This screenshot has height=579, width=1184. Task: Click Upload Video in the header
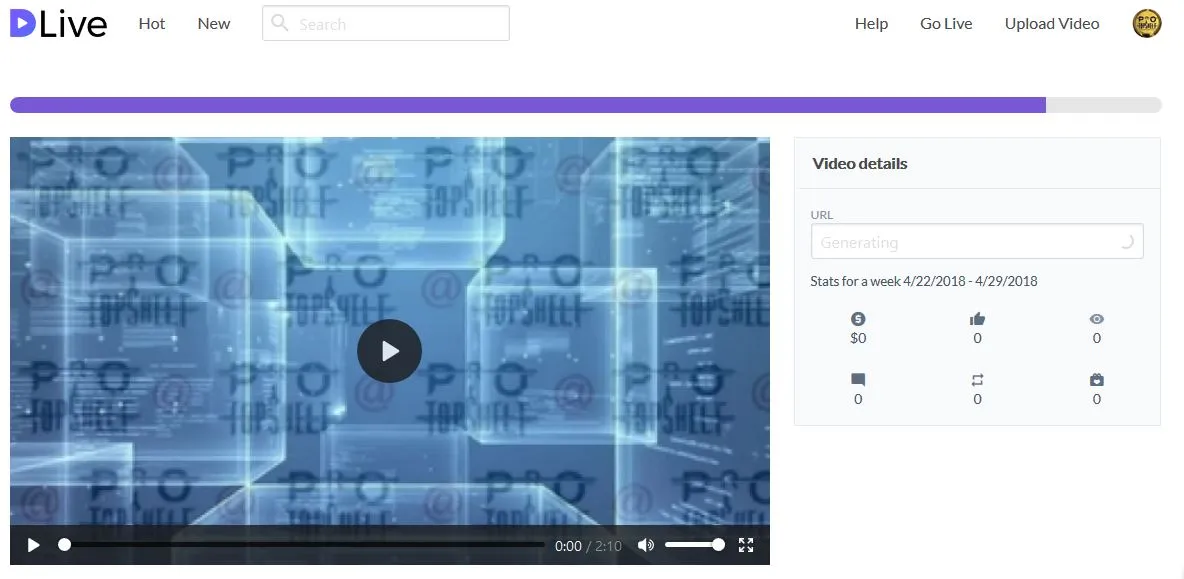click(1052, 24)
